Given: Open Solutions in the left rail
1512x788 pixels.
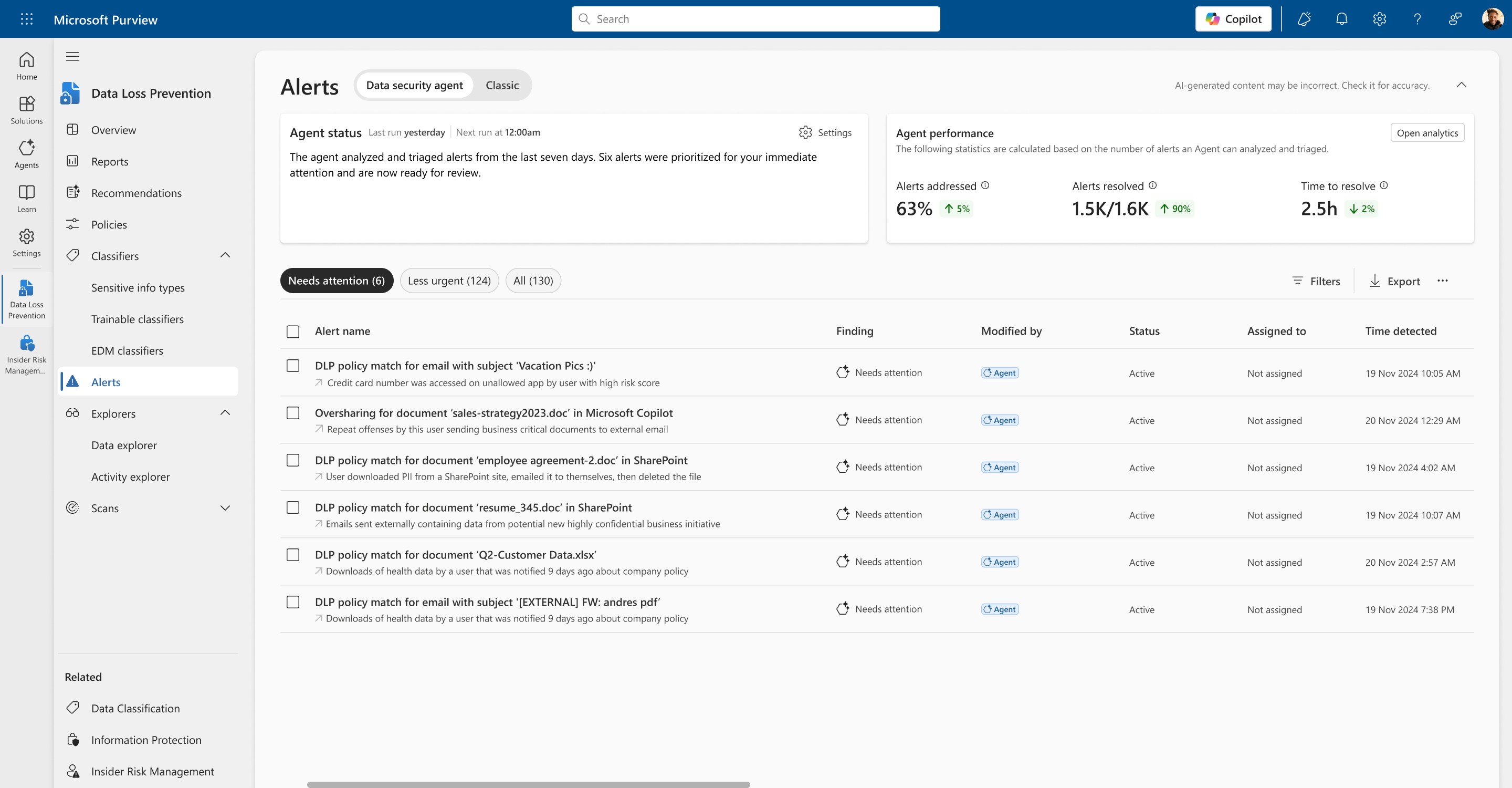Looking at the screenshot, I should (26, 110).
